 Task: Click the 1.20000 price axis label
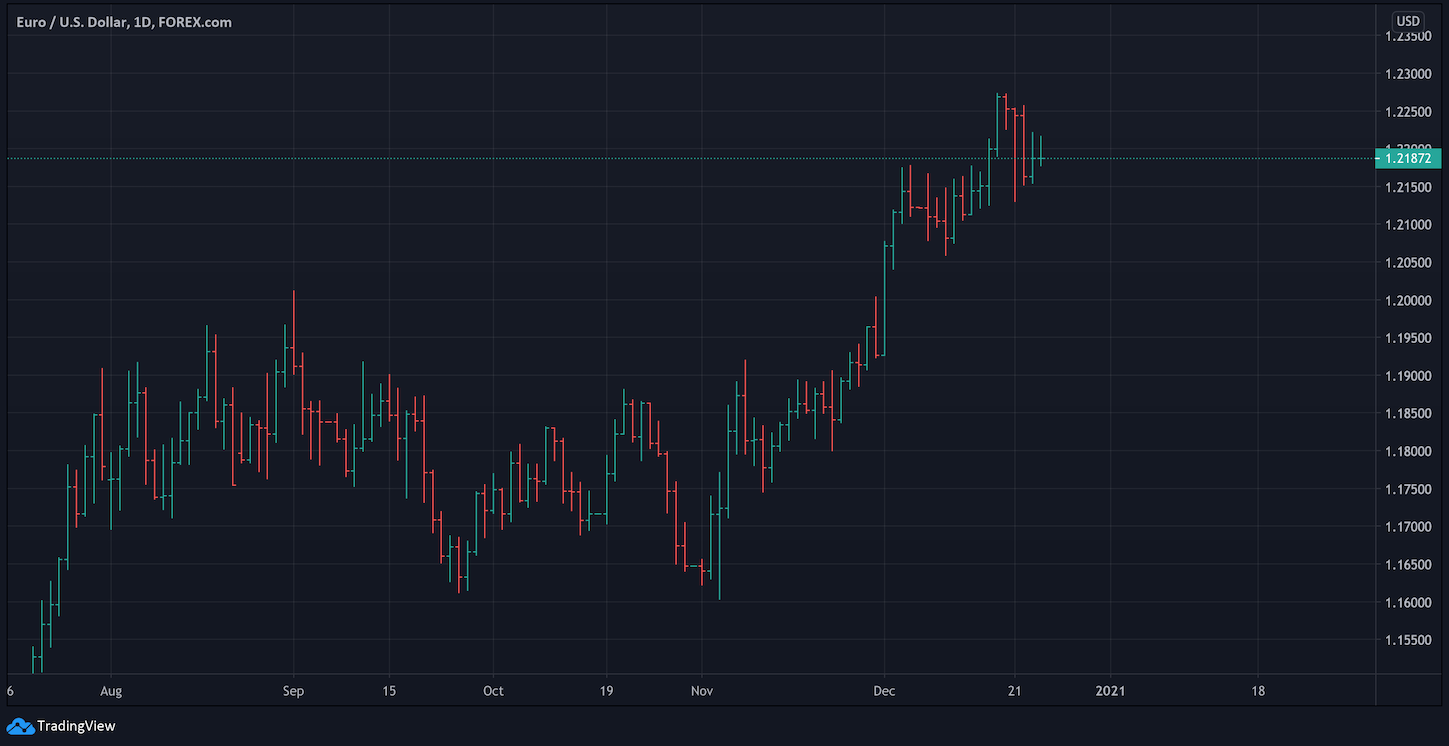pyautogui.click(x=1408, y=301)
